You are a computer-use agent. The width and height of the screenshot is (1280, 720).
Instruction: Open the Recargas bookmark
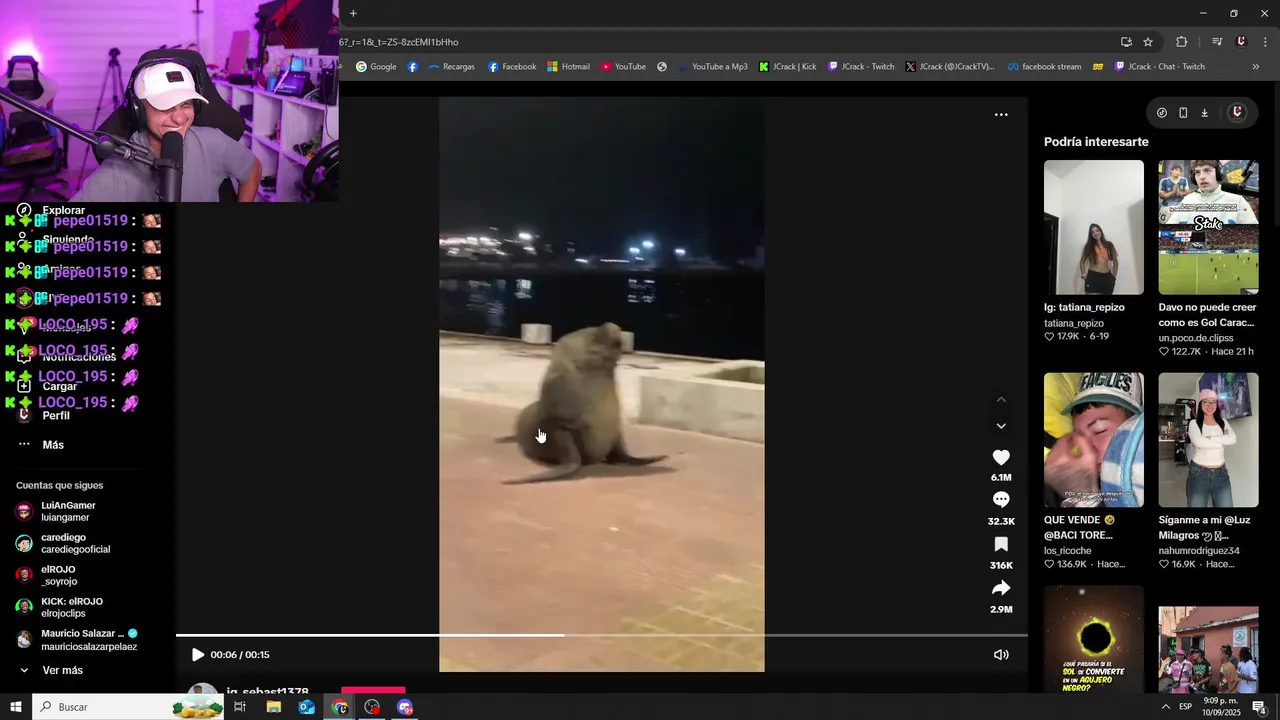click(x=451, y=67)
